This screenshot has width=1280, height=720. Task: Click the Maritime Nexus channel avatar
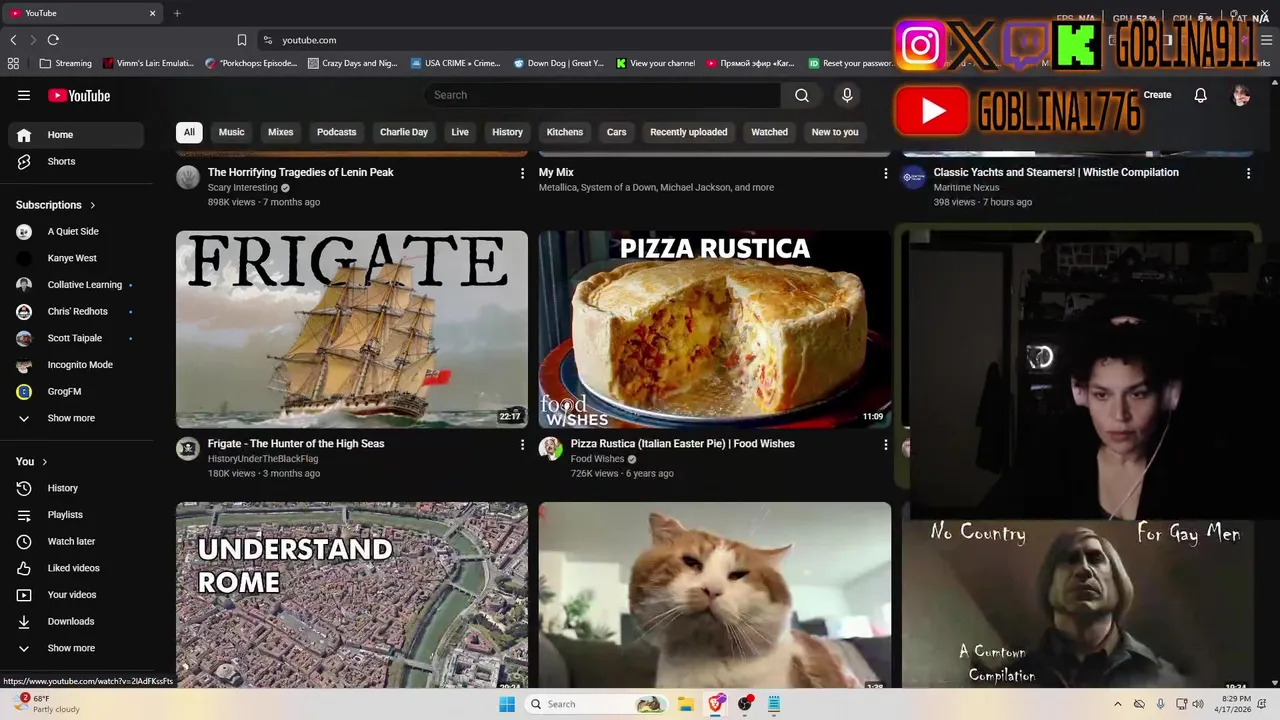point(914,178)
